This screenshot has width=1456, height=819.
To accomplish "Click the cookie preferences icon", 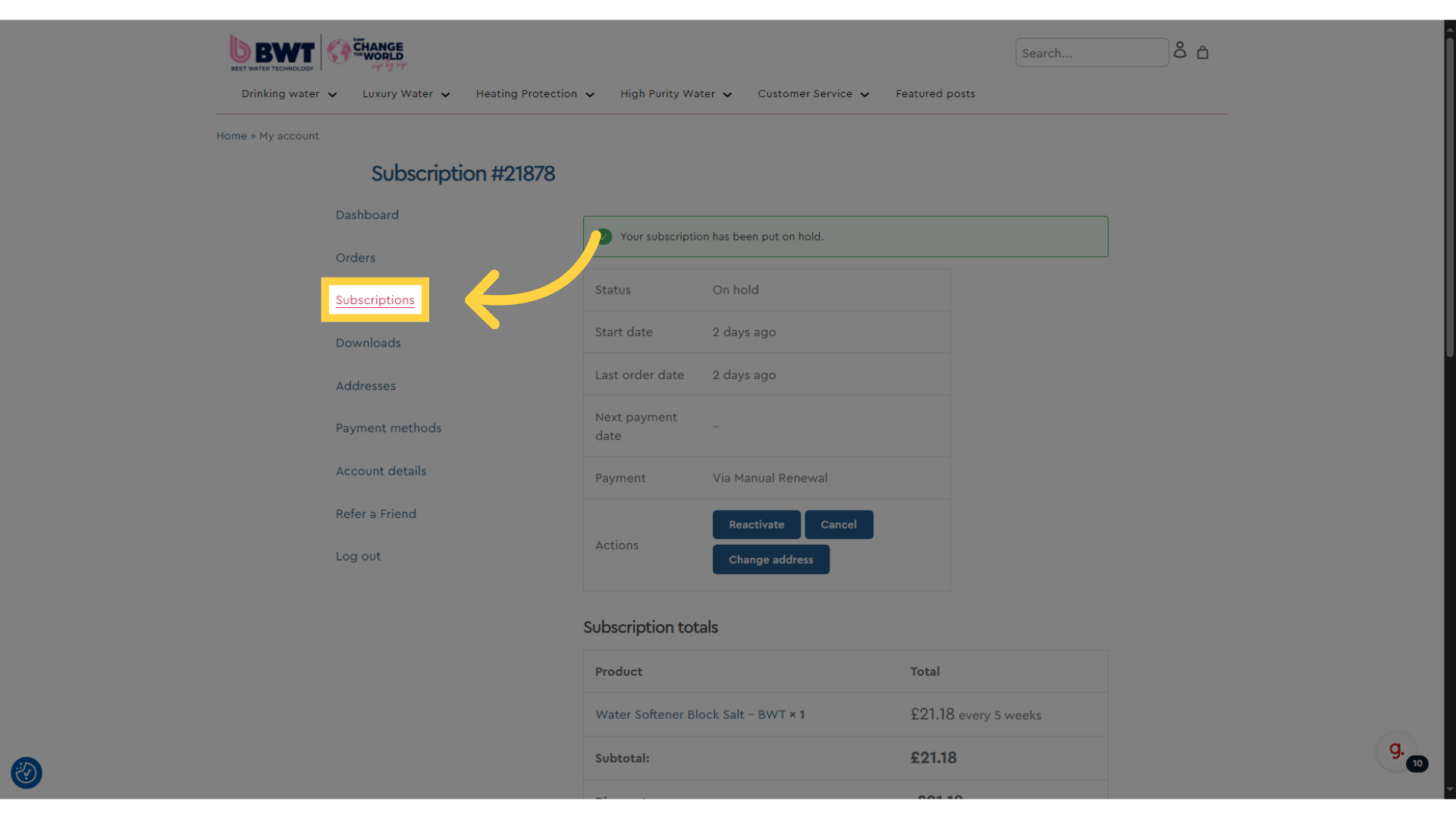I will click(27, 773).
